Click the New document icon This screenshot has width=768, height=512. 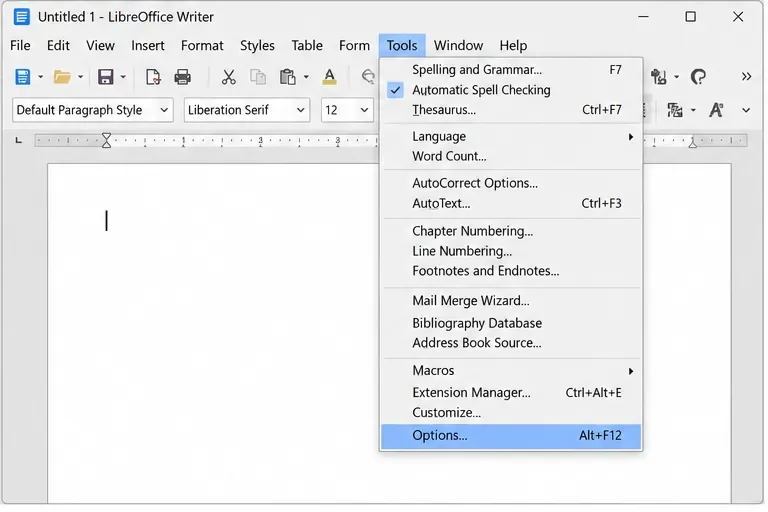[23, 77]
